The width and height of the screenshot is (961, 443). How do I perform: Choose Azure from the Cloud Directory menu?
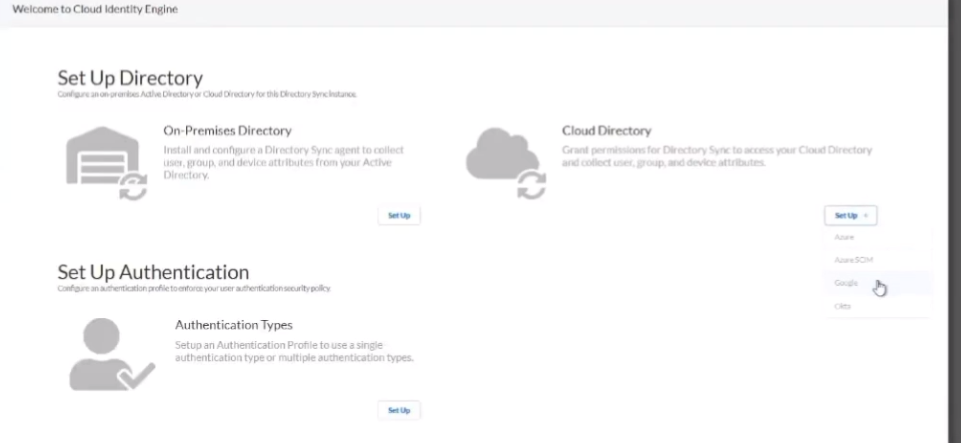(x=878, y=237)
